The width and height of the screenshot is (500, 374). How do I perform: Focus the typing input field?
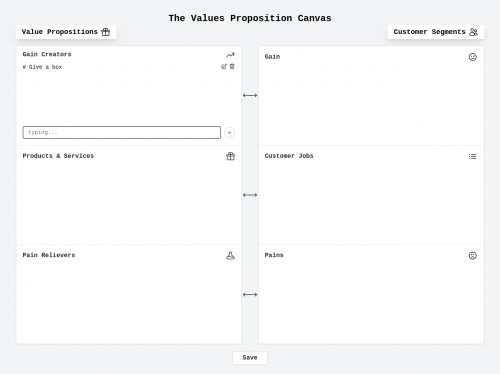tap(122, 132)
